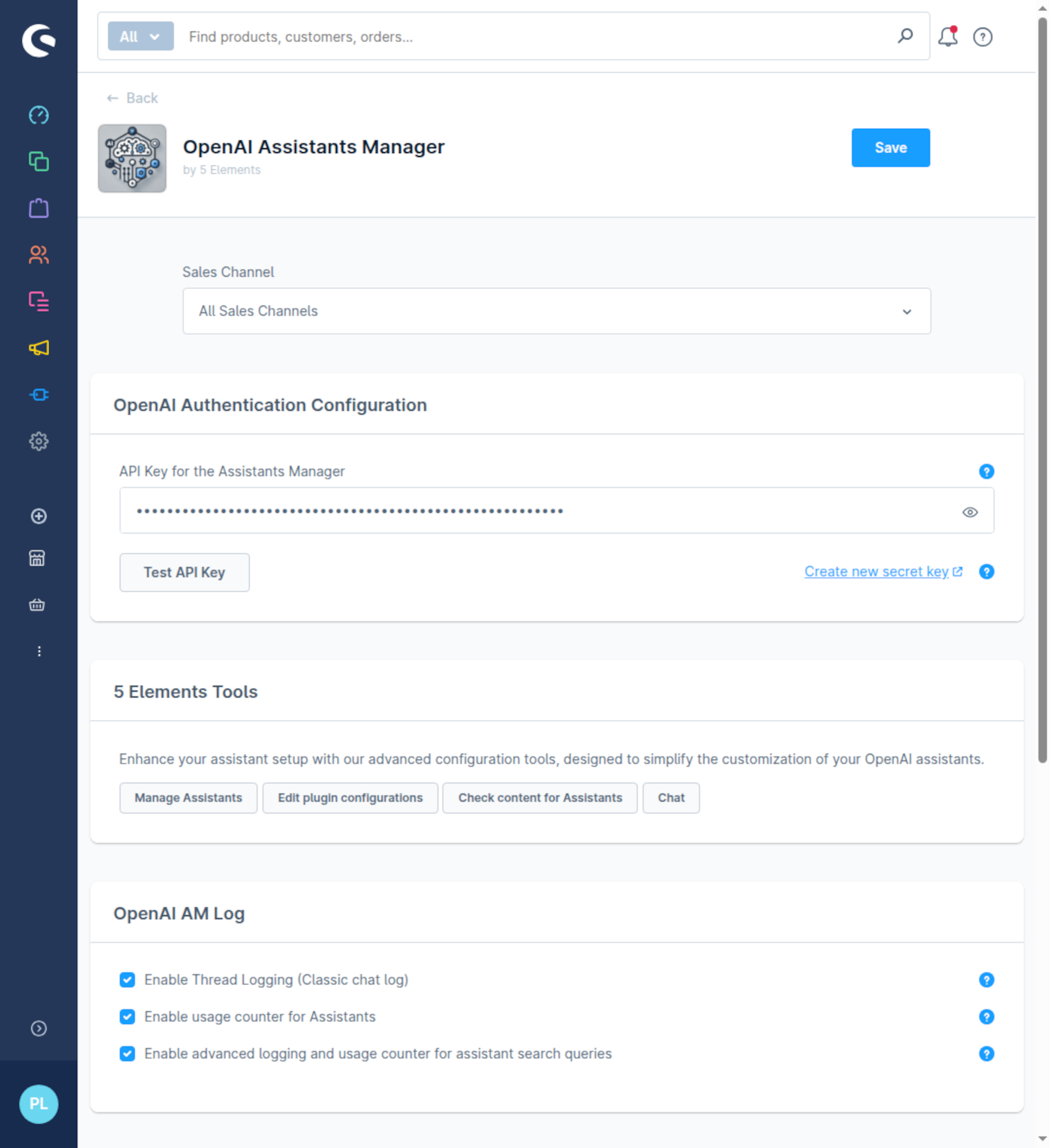Viewport: 1050px width, 1148px height.
Task: Go Back with the arrow link
Action: point(132,98)
